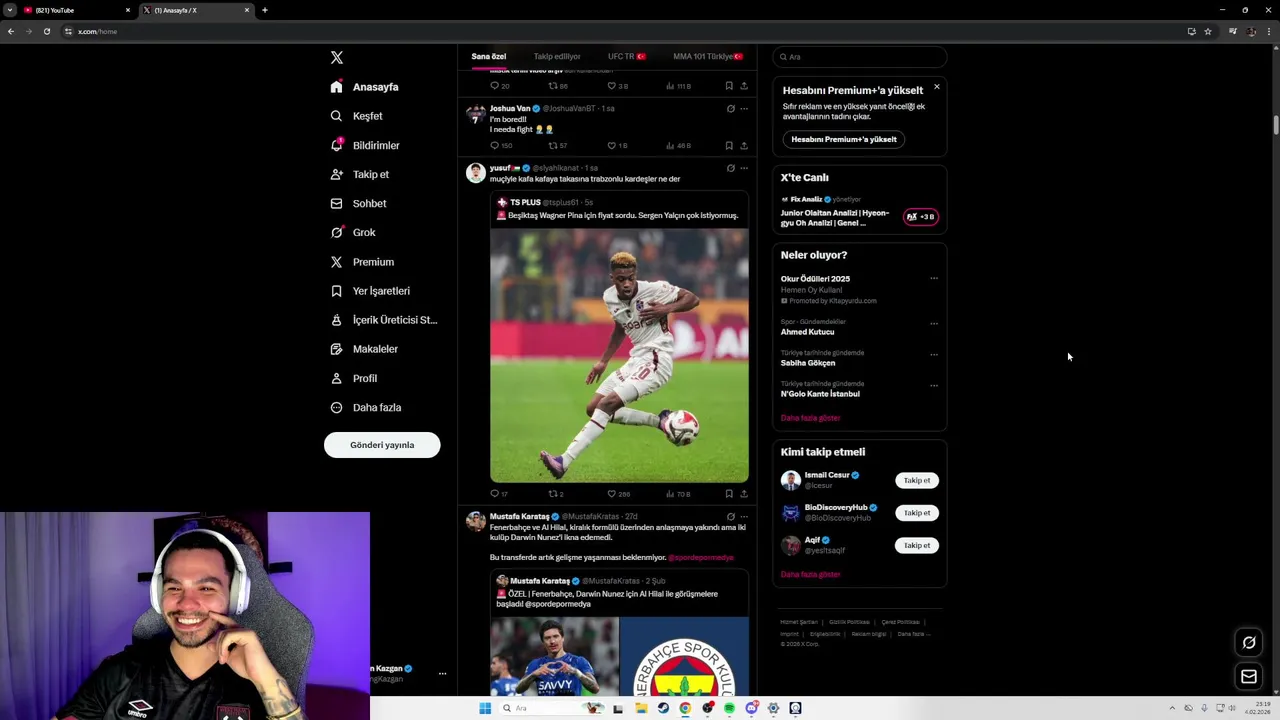Open İçerik Üreticisi Stüdyosu item

(x=384, y=320)
